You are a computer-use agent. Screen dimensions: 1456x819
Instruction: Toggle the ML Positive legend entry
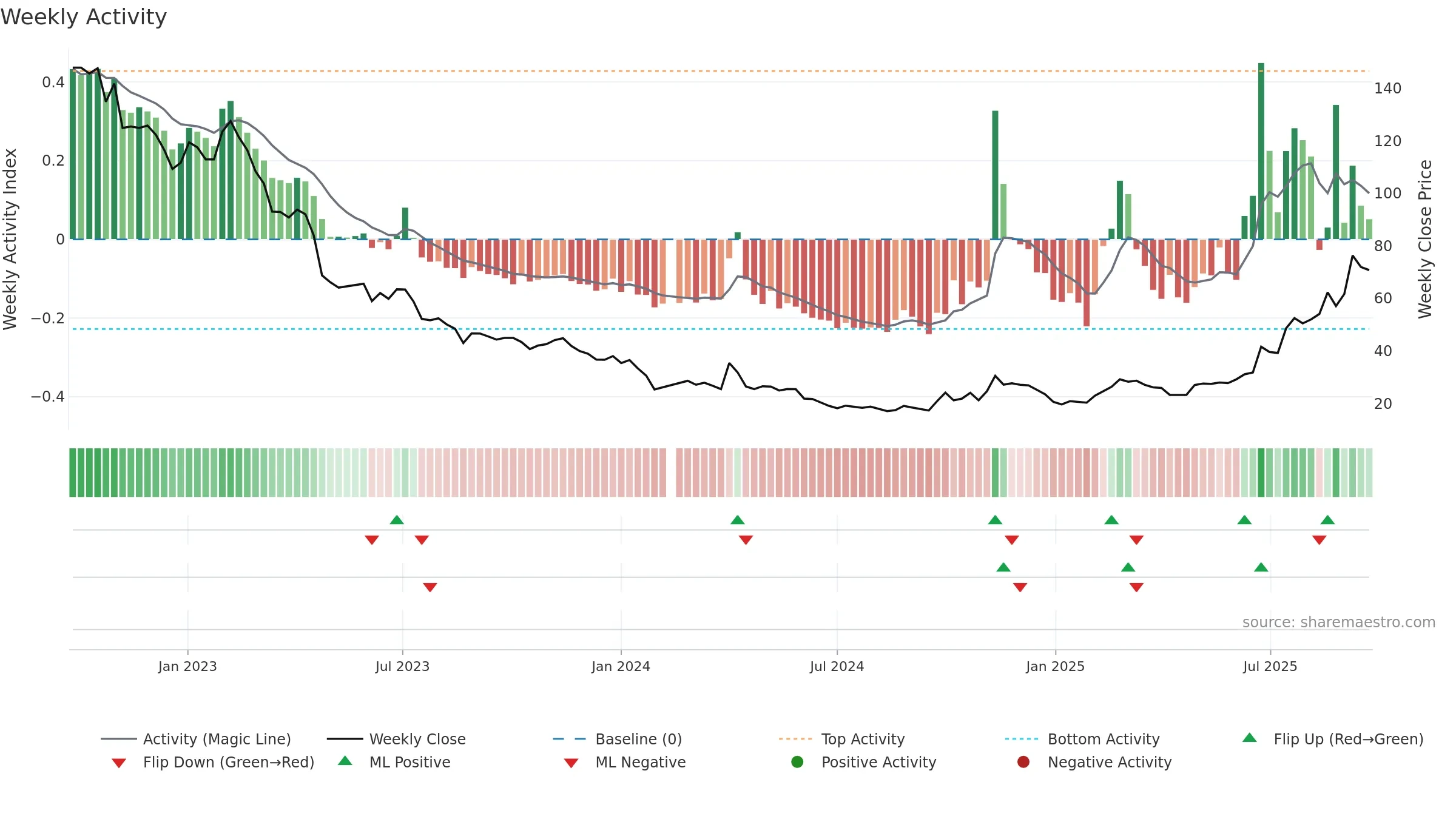[x=394, y=762]
